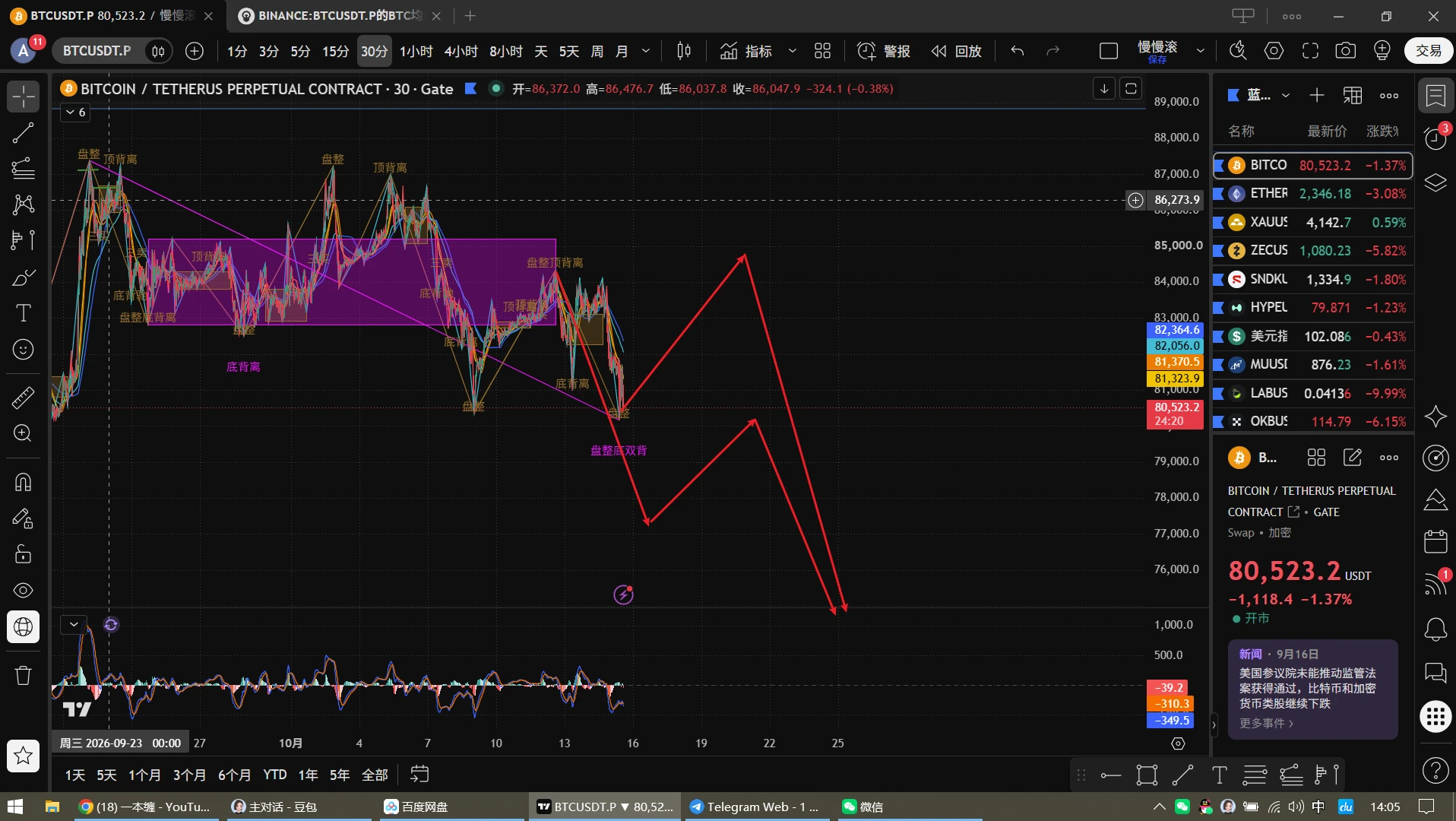Select the trend line drawing tool
1456x821 pixels.
point(24,133)
